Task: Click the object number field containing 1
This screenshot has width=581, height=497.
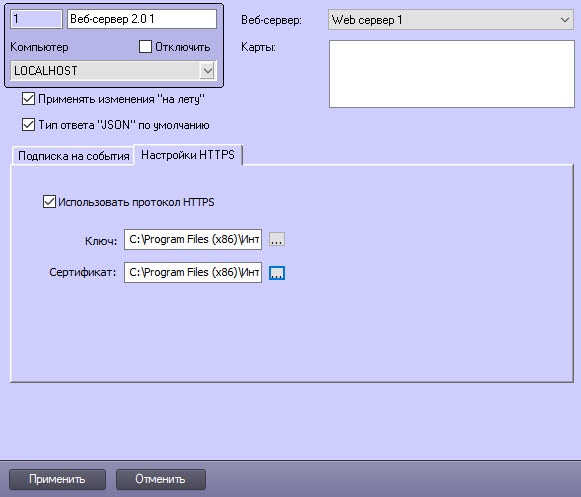Action: [36, 19]
